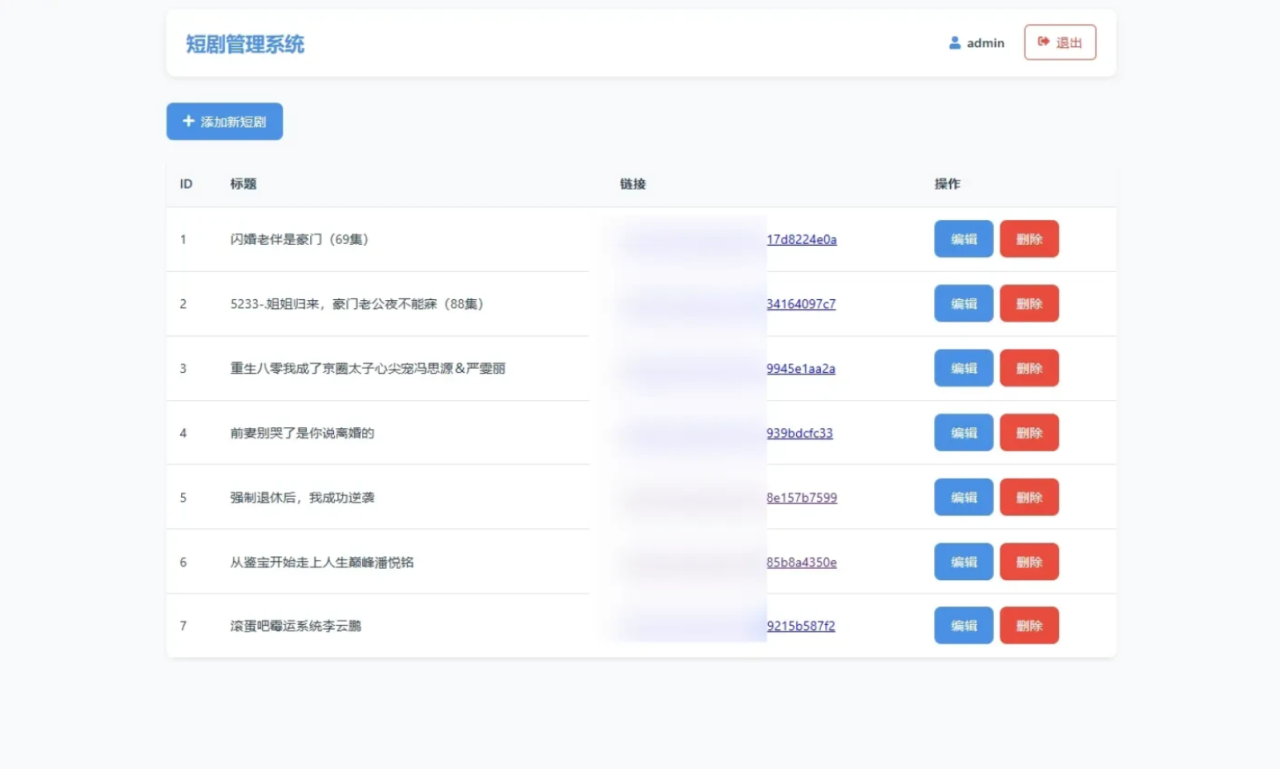Click title 重生八零我成了京圈太子心尖宠冯思源

point(368,369)
